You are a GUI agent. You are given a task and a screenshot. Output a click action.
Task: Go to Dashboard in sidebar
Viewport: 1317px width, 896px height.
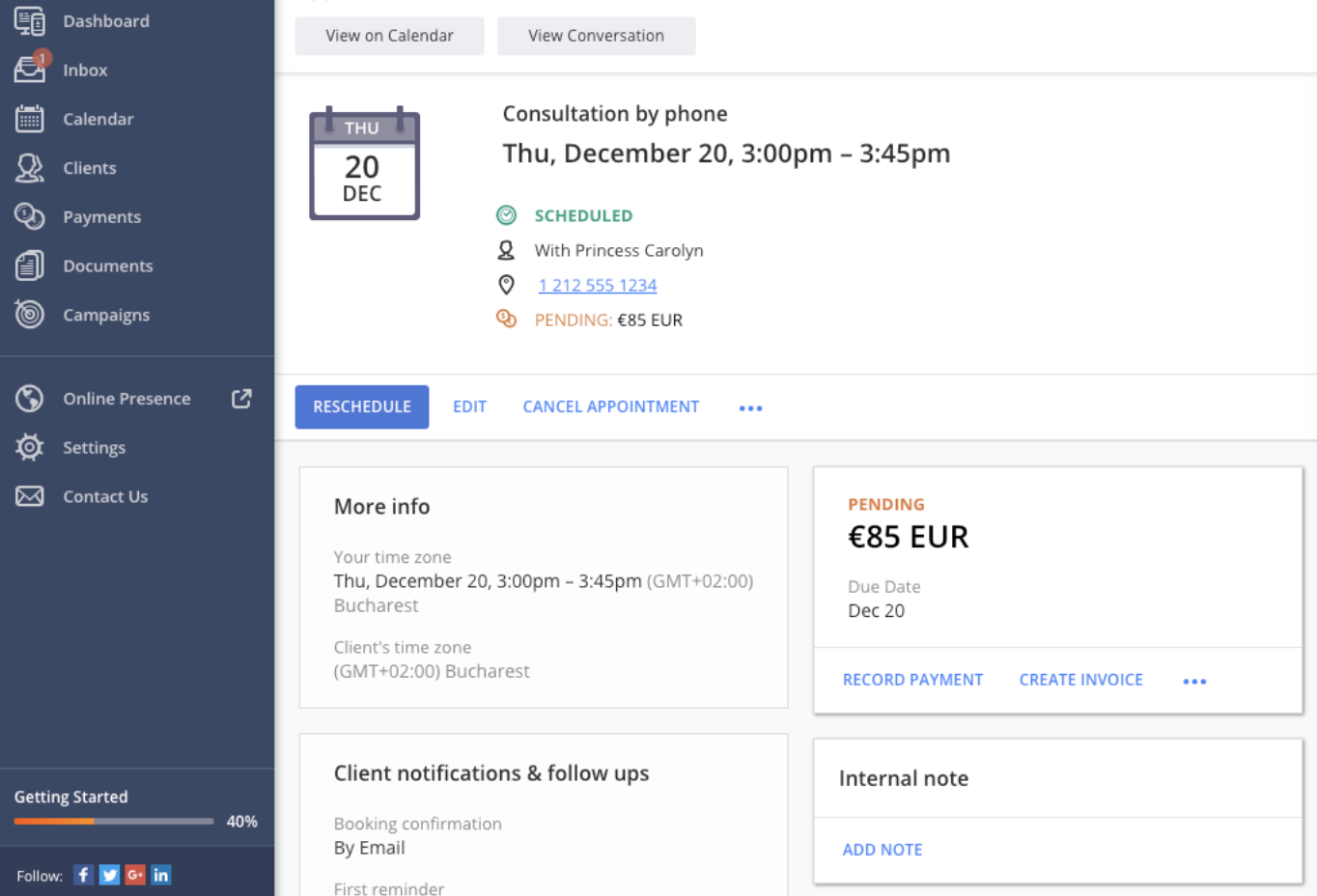point(105,21)
